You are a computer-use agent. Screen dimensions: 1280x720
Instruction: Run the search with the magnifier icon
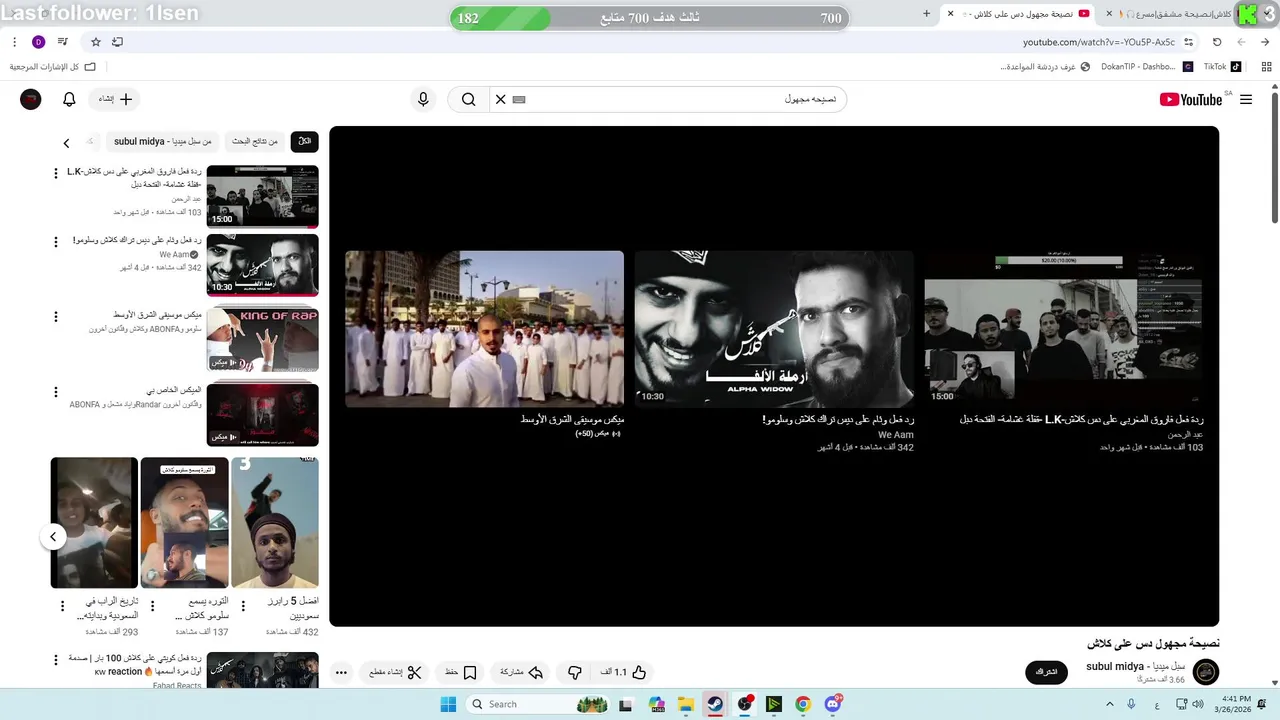point(469,99)
